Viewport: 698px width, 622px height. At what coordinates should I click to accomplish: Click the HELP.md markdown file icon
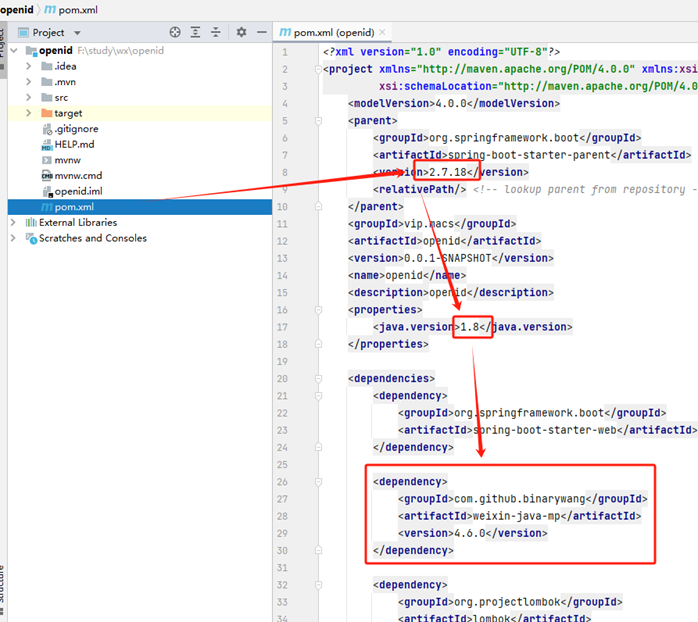(x=47, y=145)
